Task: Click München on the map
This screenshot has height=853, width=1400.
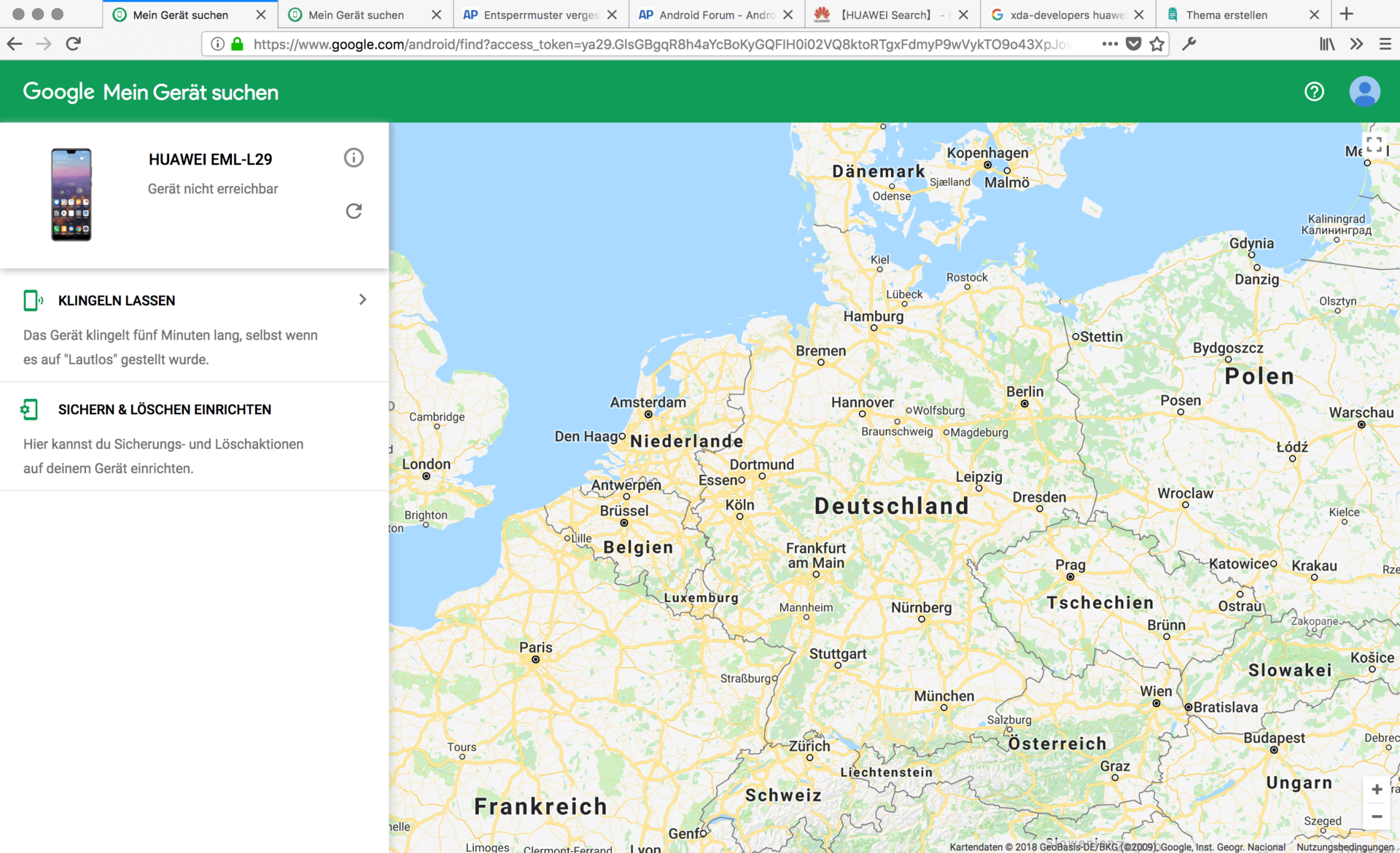Action: [944, 696]
